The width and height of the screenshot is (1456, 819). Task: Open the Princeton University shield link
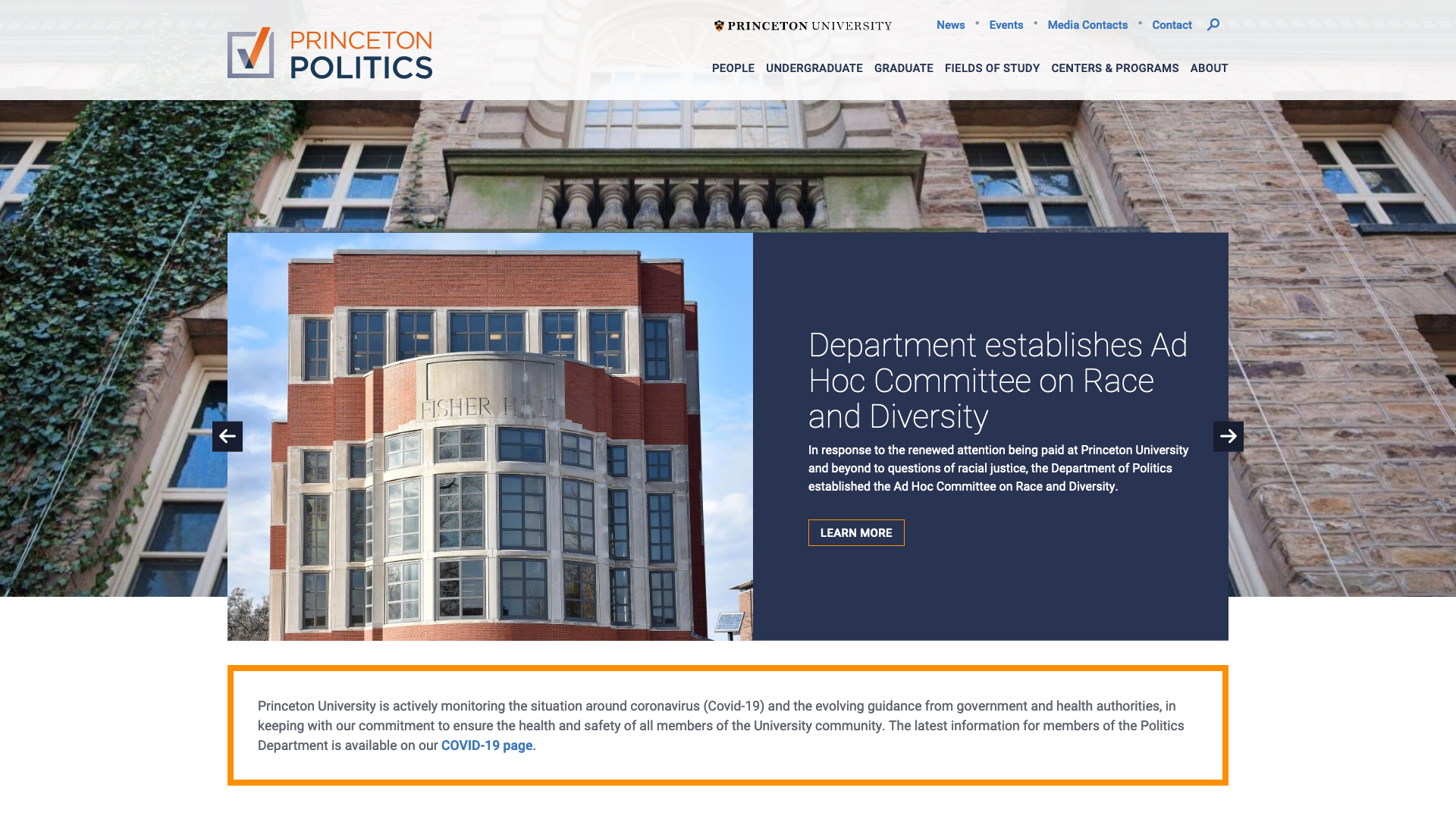click(803, 26)
